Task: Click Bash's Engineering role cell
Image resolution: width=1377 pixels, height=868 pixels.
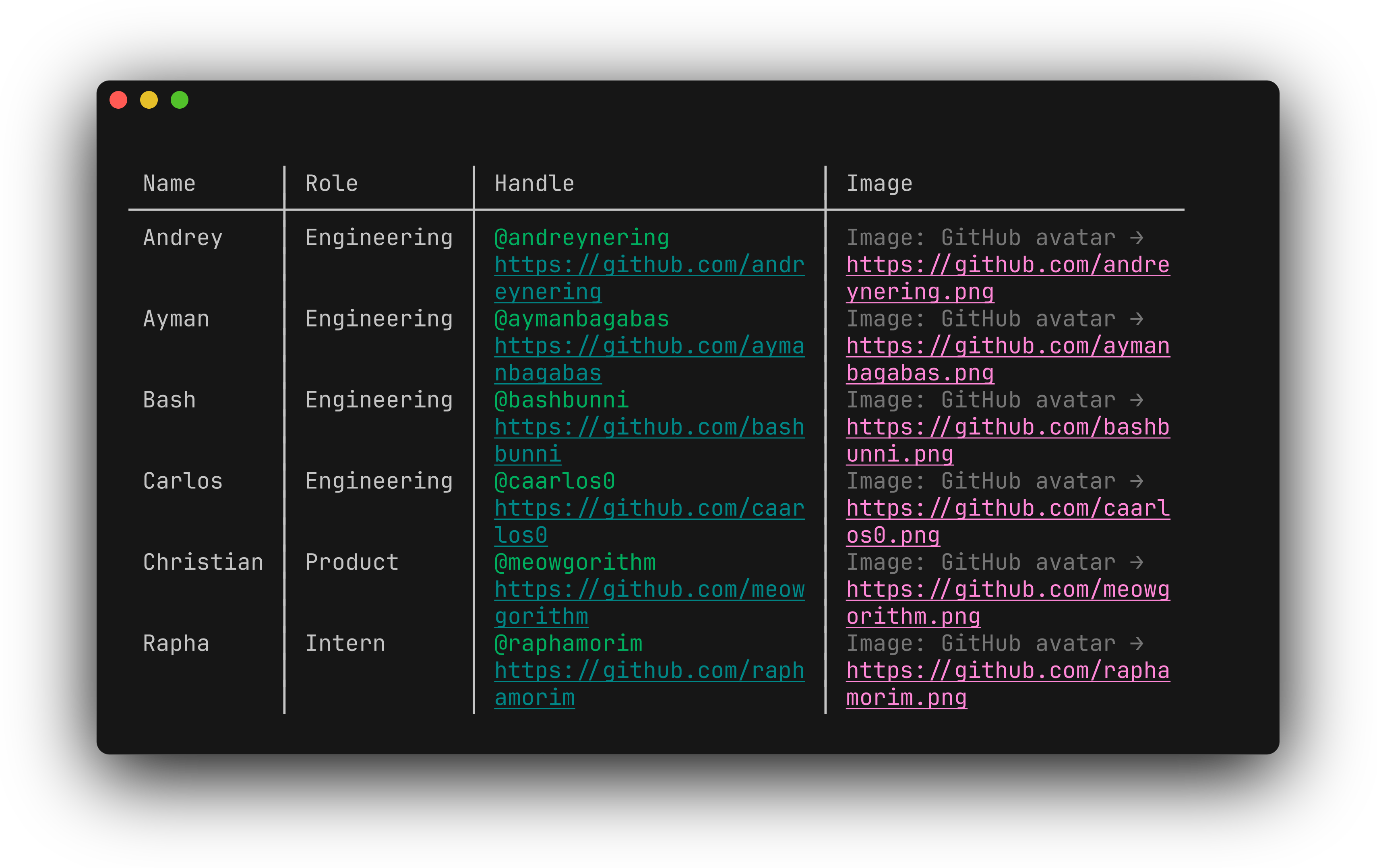Action: [x=379, y=400]
